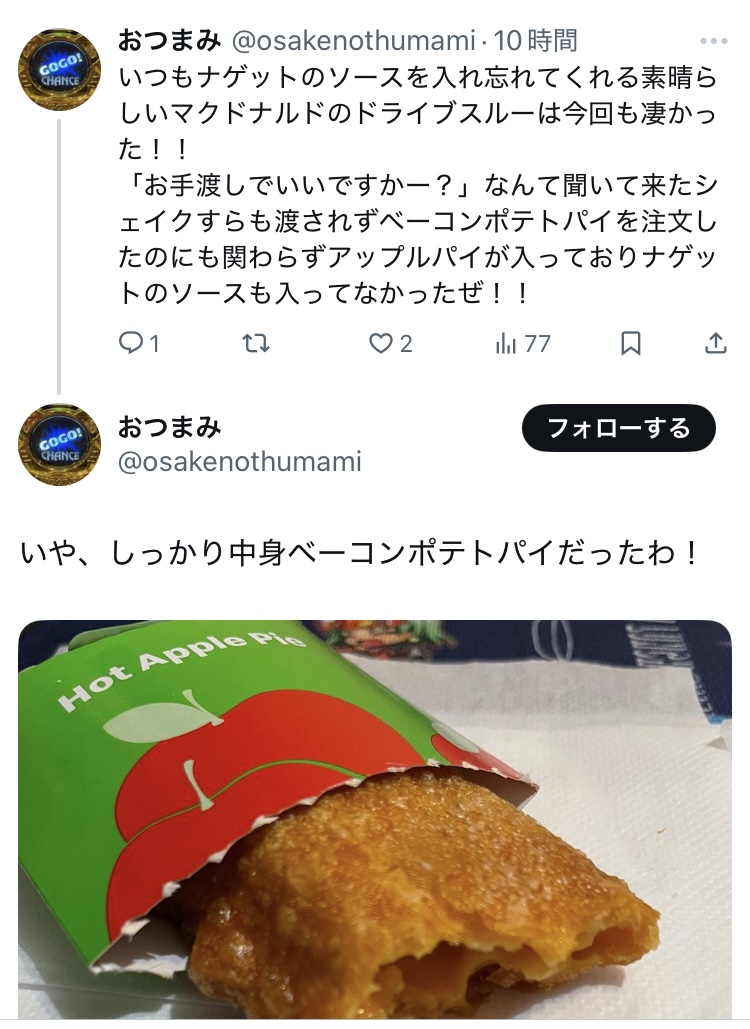This screenshot has height=1029, width=750.
Task: Bookmark the first tweet
Action: tap(631, 343)
